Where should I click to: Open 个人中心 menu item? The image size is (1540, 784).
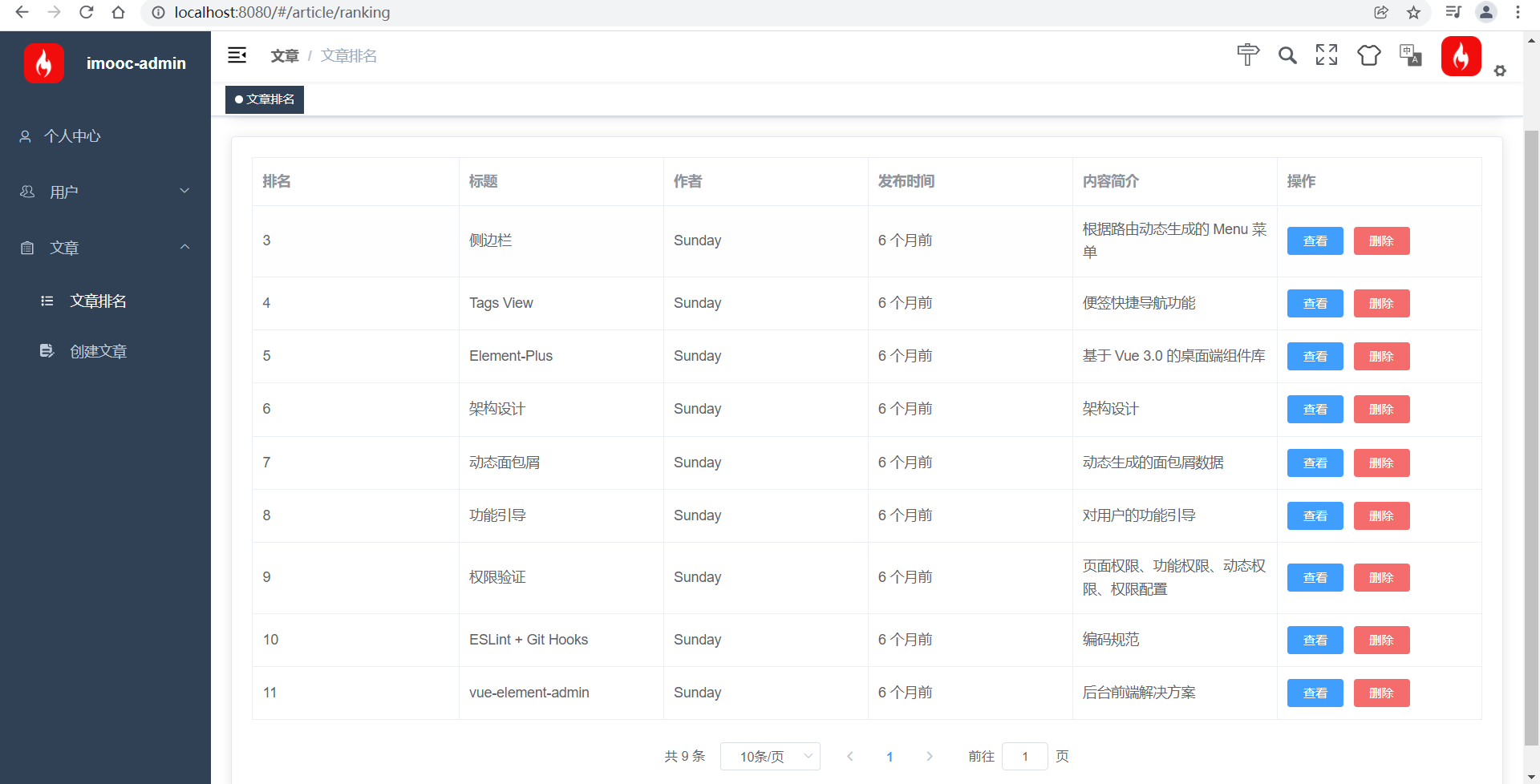tap(105, 136)
